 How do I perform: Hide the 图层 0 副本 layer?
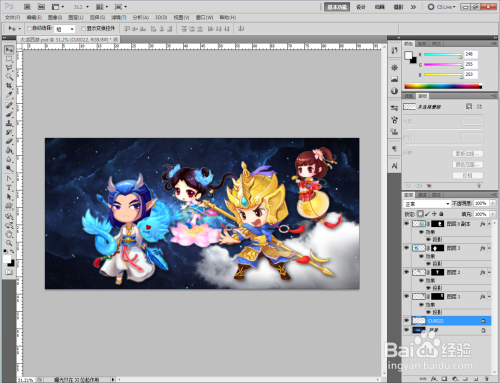pyautogui.click(x=407, y=224)
